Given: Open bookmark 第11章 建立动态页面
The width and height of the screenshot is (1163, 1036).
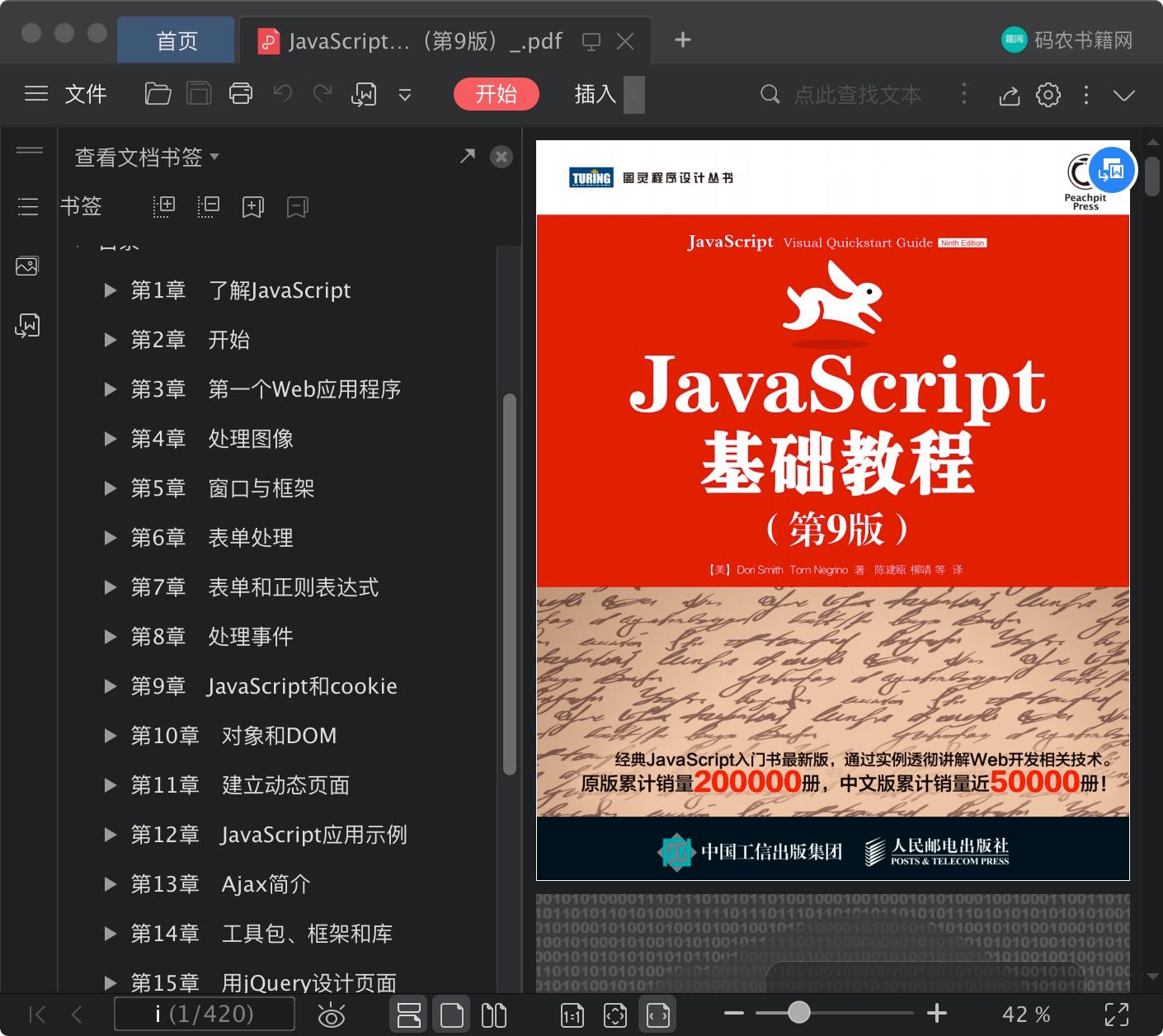Looking at the screenshot, I should coord(240,785).
